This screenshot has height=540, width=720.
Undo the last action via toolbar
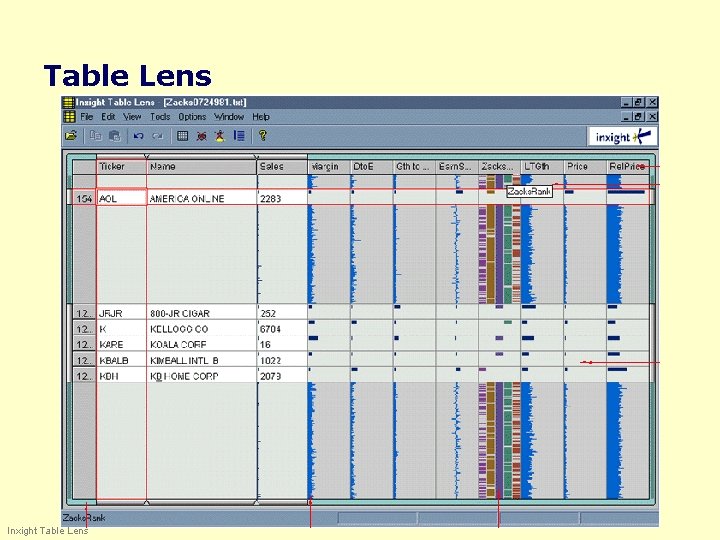139,136
